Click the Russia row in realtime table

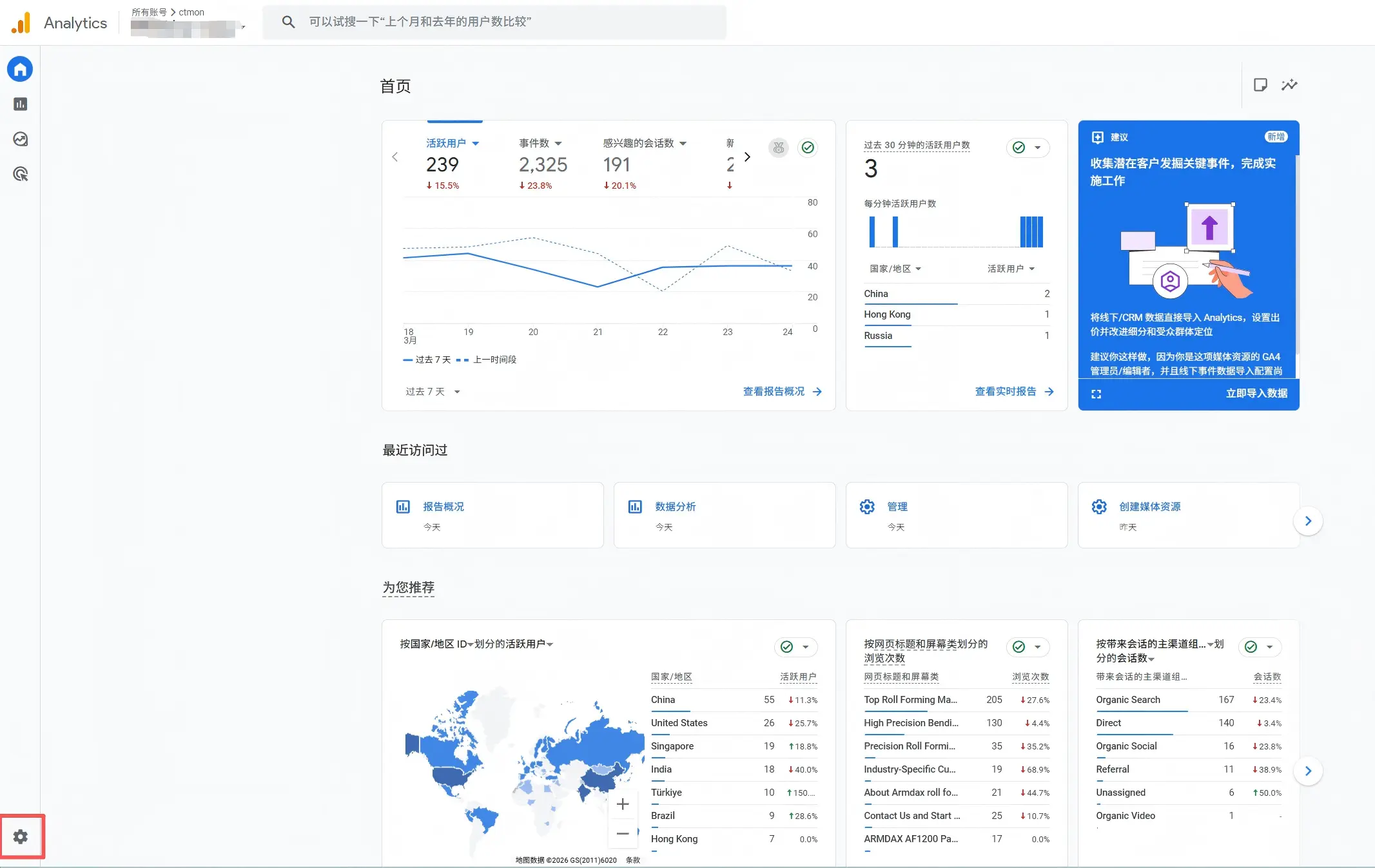(x=957, y=336)
